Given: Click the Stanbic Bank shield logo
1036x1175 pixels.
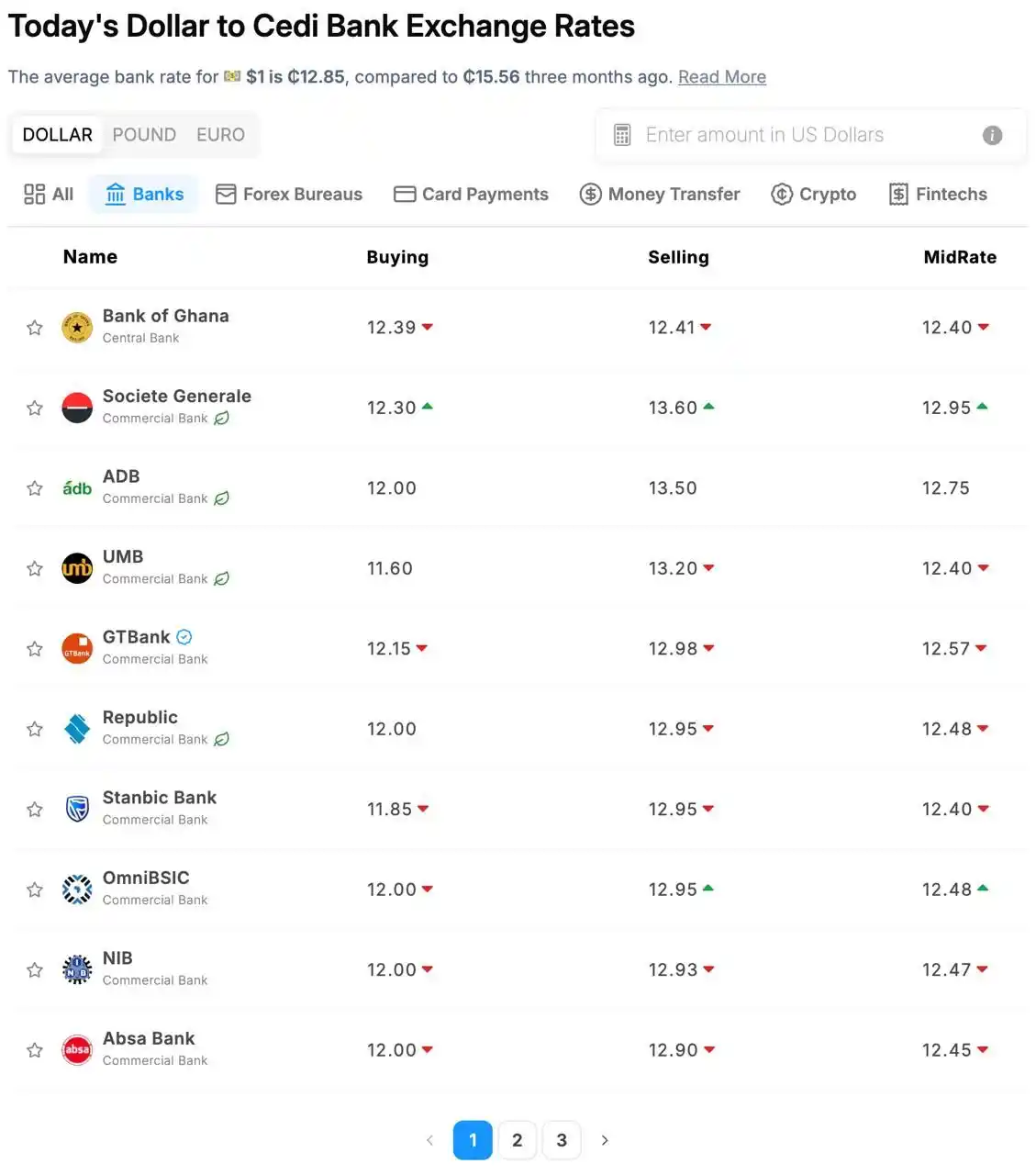Looking at the screenshot, I should click(x=77, y=809).
